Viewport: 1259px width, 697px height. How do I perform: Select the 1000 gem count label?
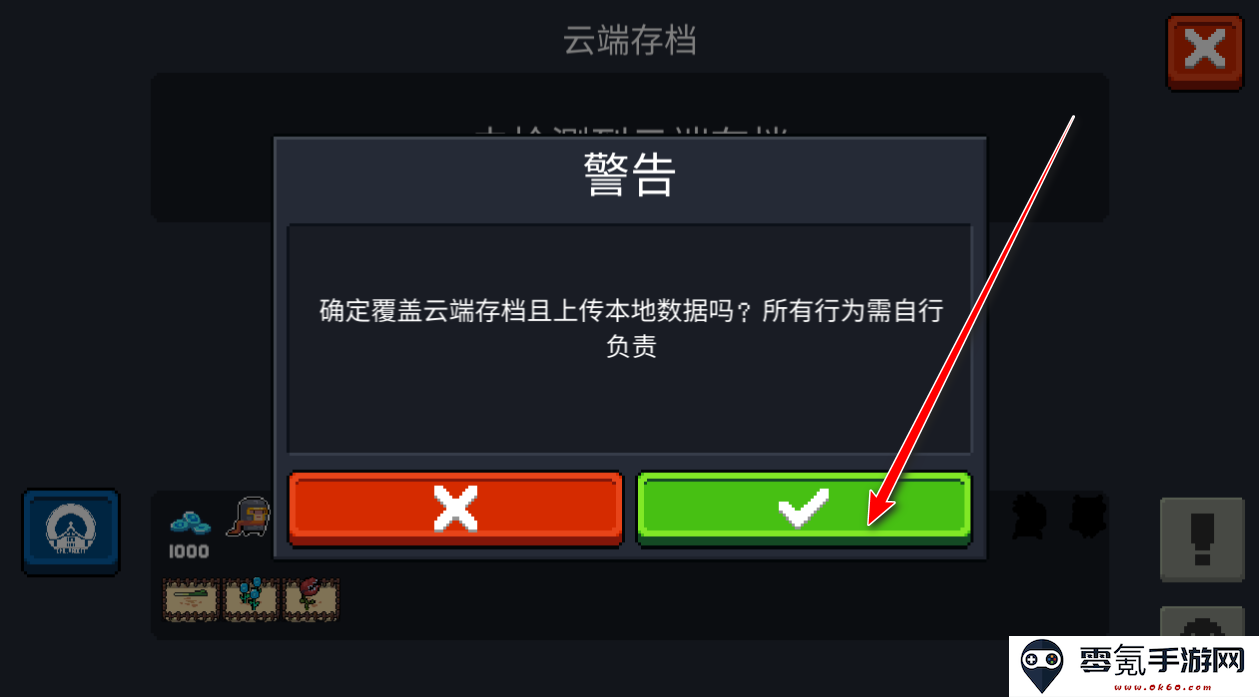pos(189,551)
